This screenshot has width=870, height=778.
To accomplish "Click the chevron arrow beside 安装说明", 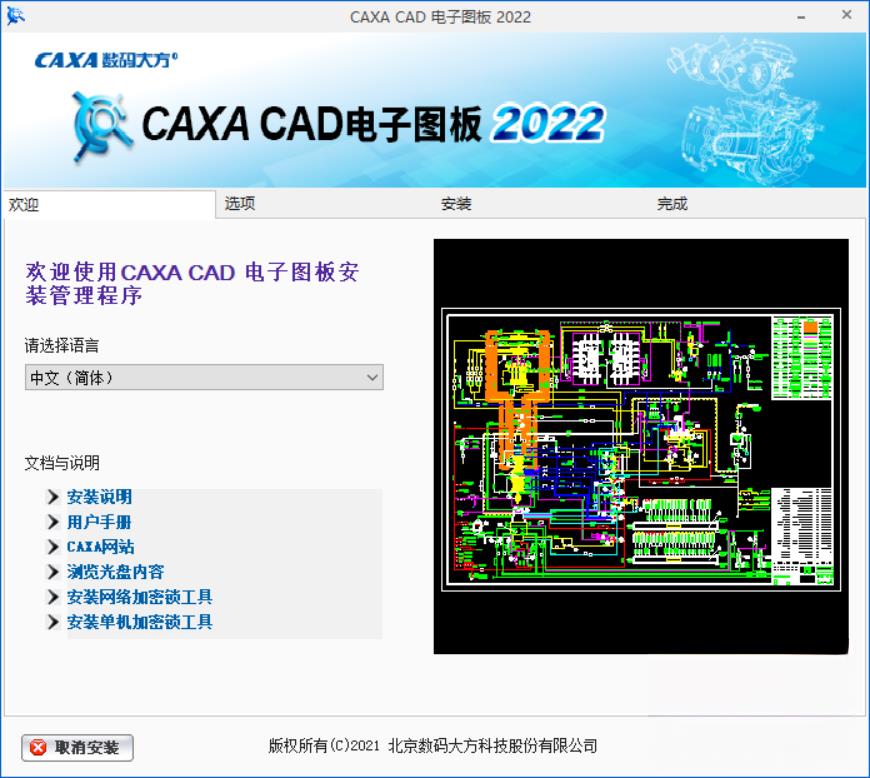I will click(53, 497).
